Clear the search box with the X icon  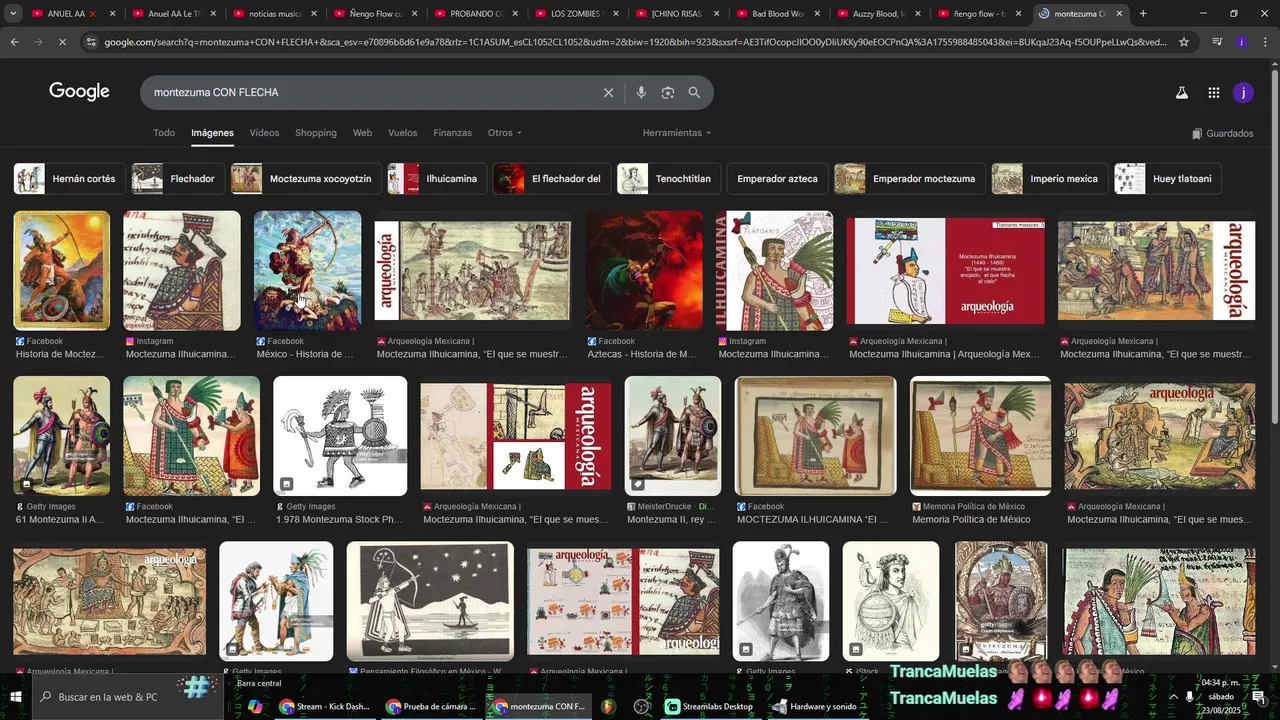[x=608, y=92]
